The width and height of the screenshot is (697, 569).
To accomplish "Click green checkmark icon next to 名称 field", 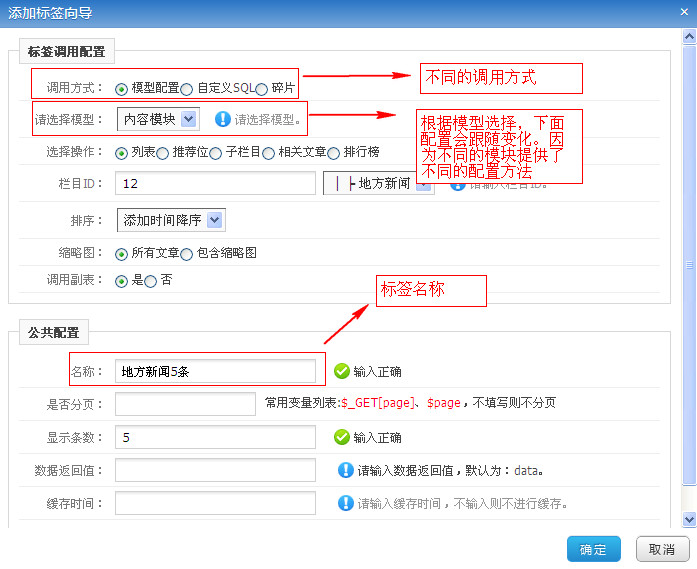I will 342,371.
